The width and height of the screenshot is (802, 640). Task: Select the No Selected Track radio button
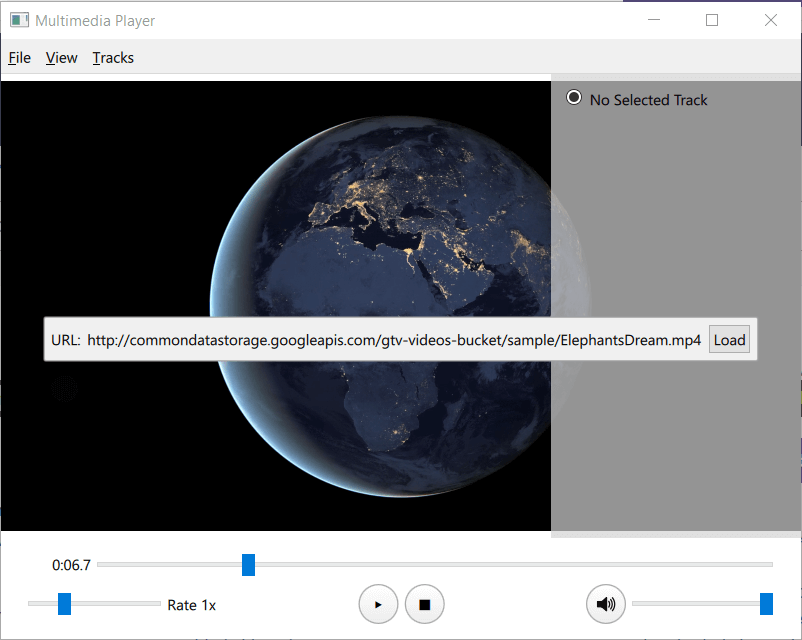574,98
